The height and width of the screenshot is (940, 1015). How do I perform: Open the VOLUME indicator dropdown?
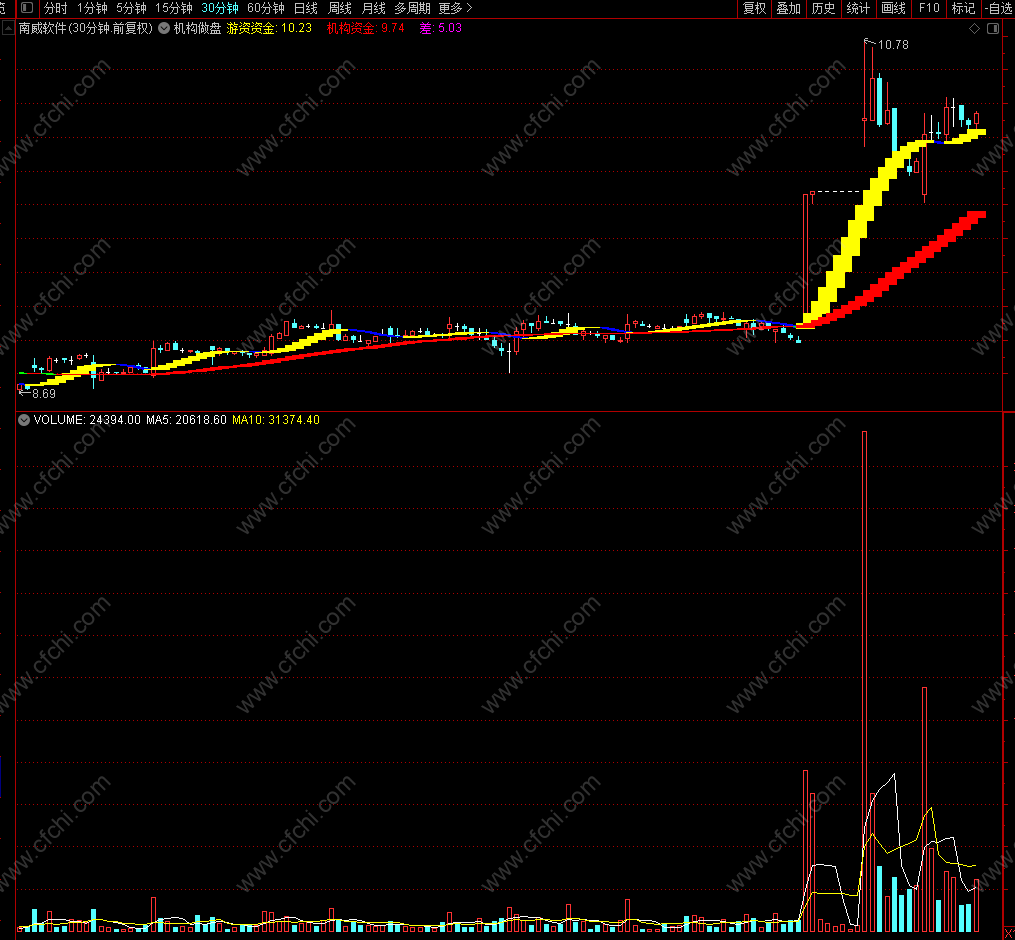24,420
